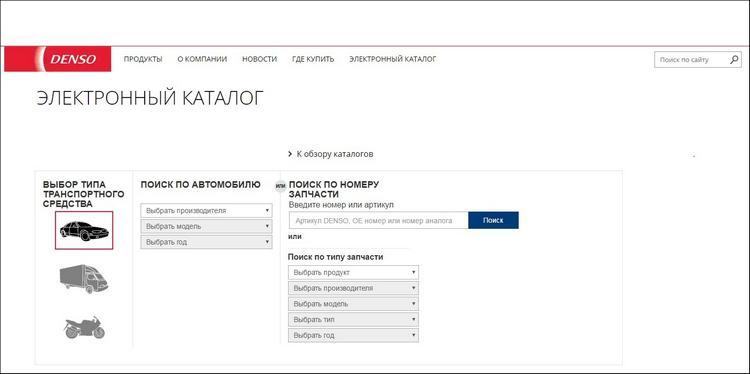The width and height of the screenshot is (750, 374).
Task: Click the site search magnifier icon
Action: pyautogui.click(x=734, y=60)
